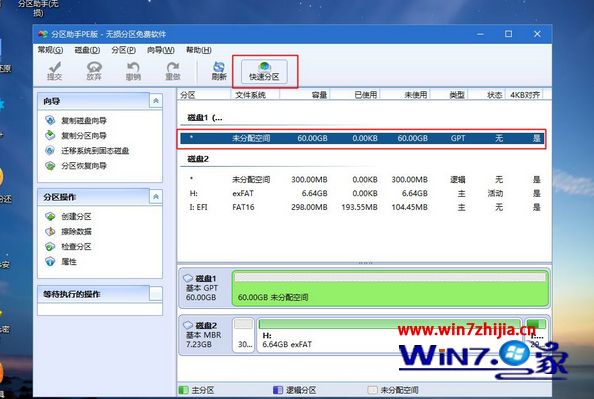
Task: Open the 帮助(H) menu
Action: (199, 50)
